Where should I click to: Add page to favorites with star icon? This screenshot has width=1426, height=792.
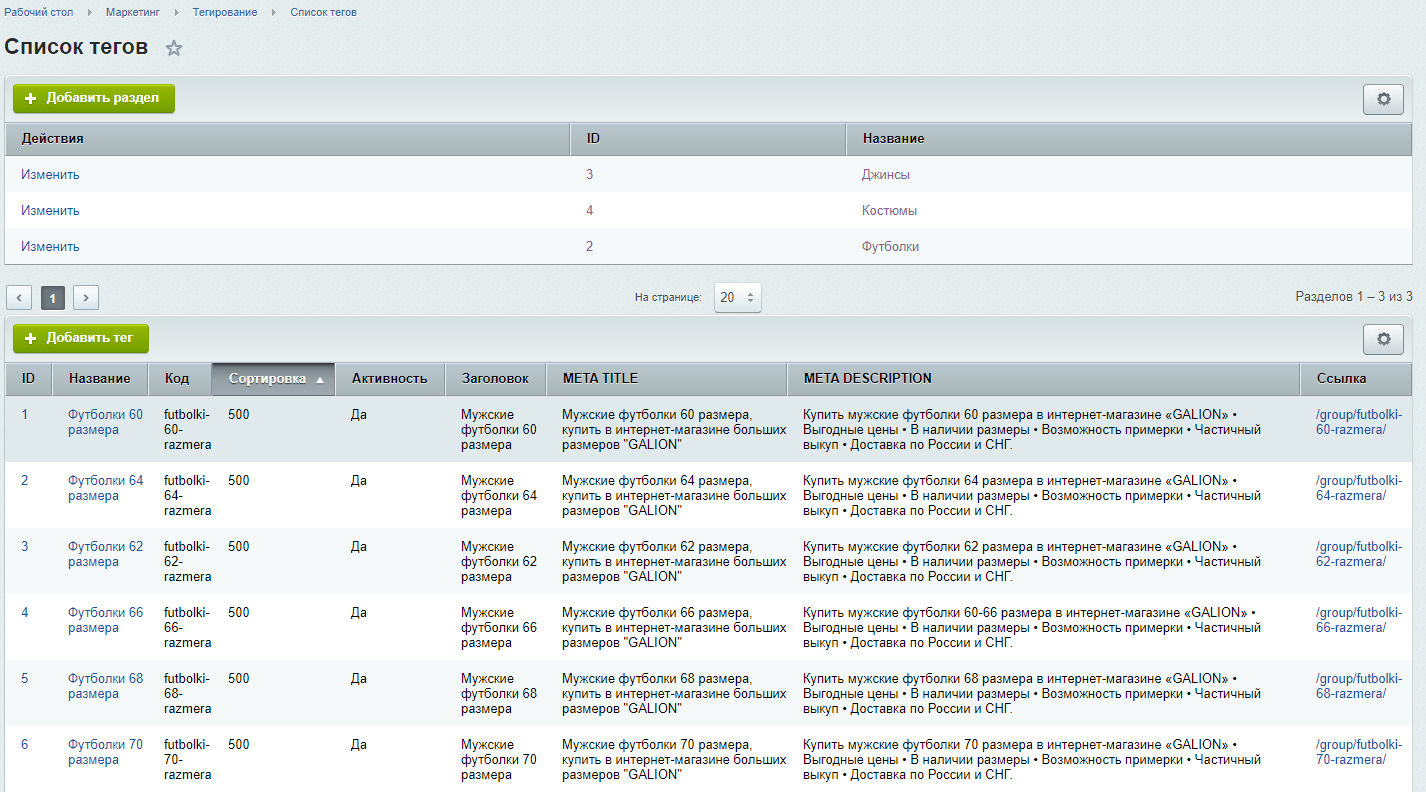(174, 48)
